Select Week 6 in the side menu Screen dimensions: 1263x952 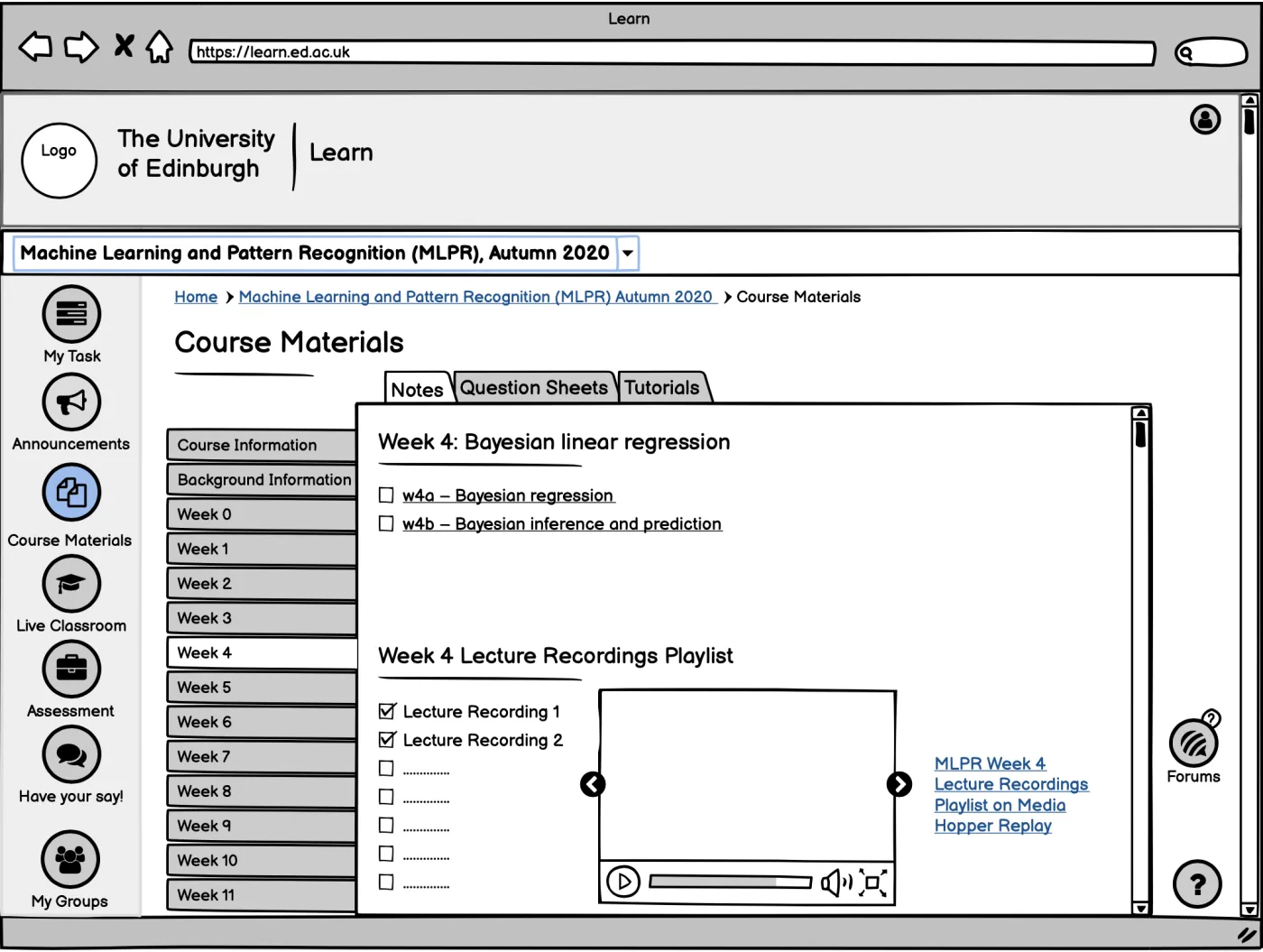coord(262,722)
